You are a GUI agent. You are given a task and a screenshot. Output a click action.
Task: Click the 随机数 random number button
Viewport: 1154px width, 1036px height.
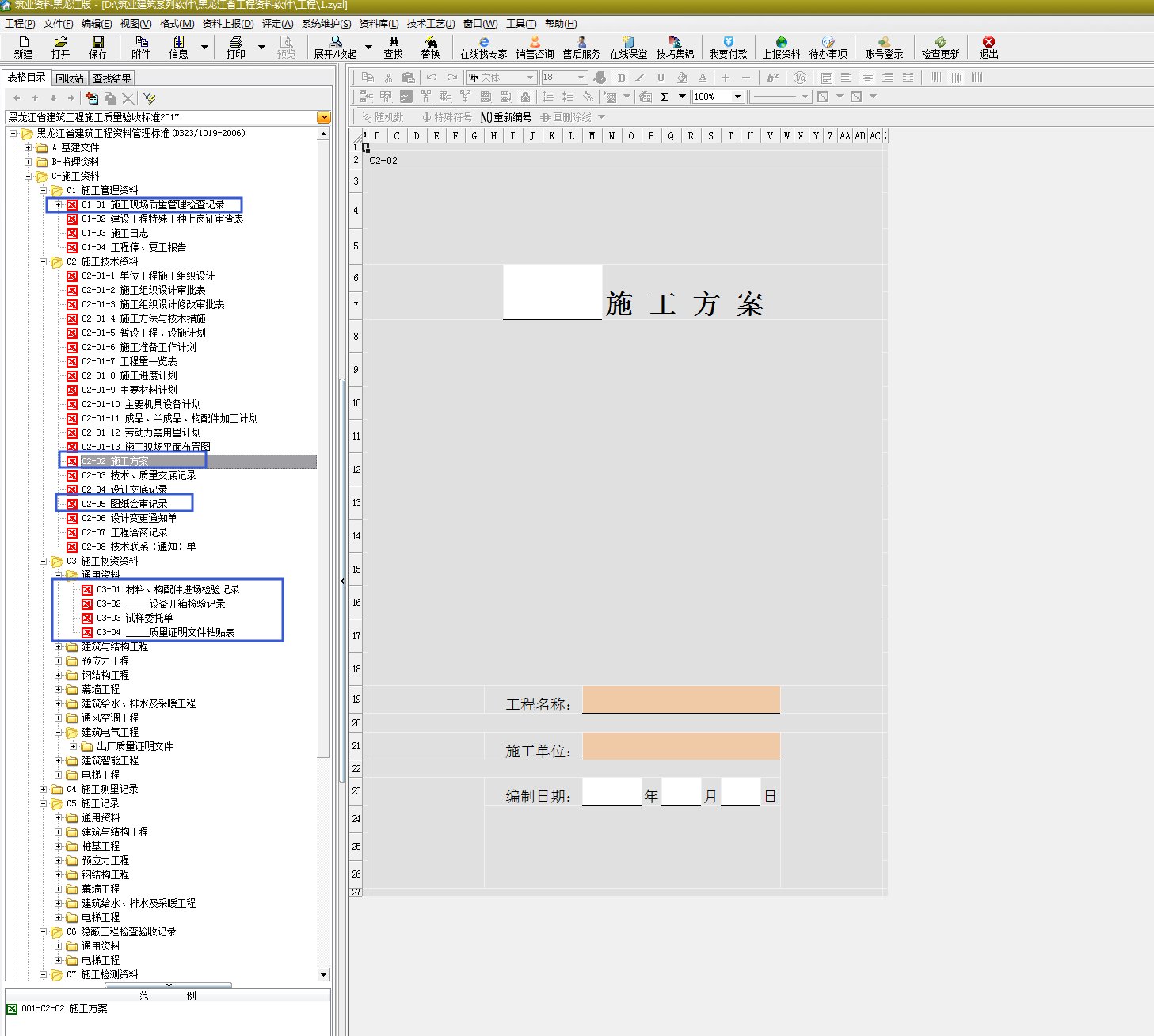tap(383, 117)
